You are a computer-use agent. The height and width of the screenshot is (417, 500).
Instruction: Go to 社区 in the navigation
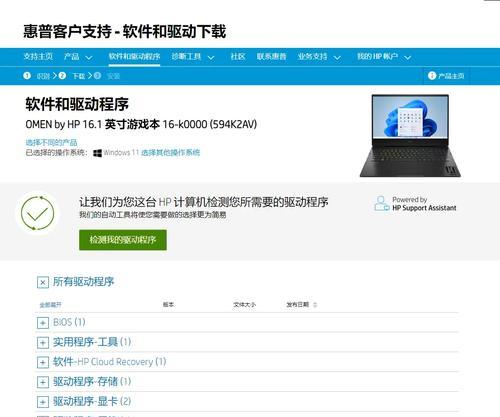238,56
